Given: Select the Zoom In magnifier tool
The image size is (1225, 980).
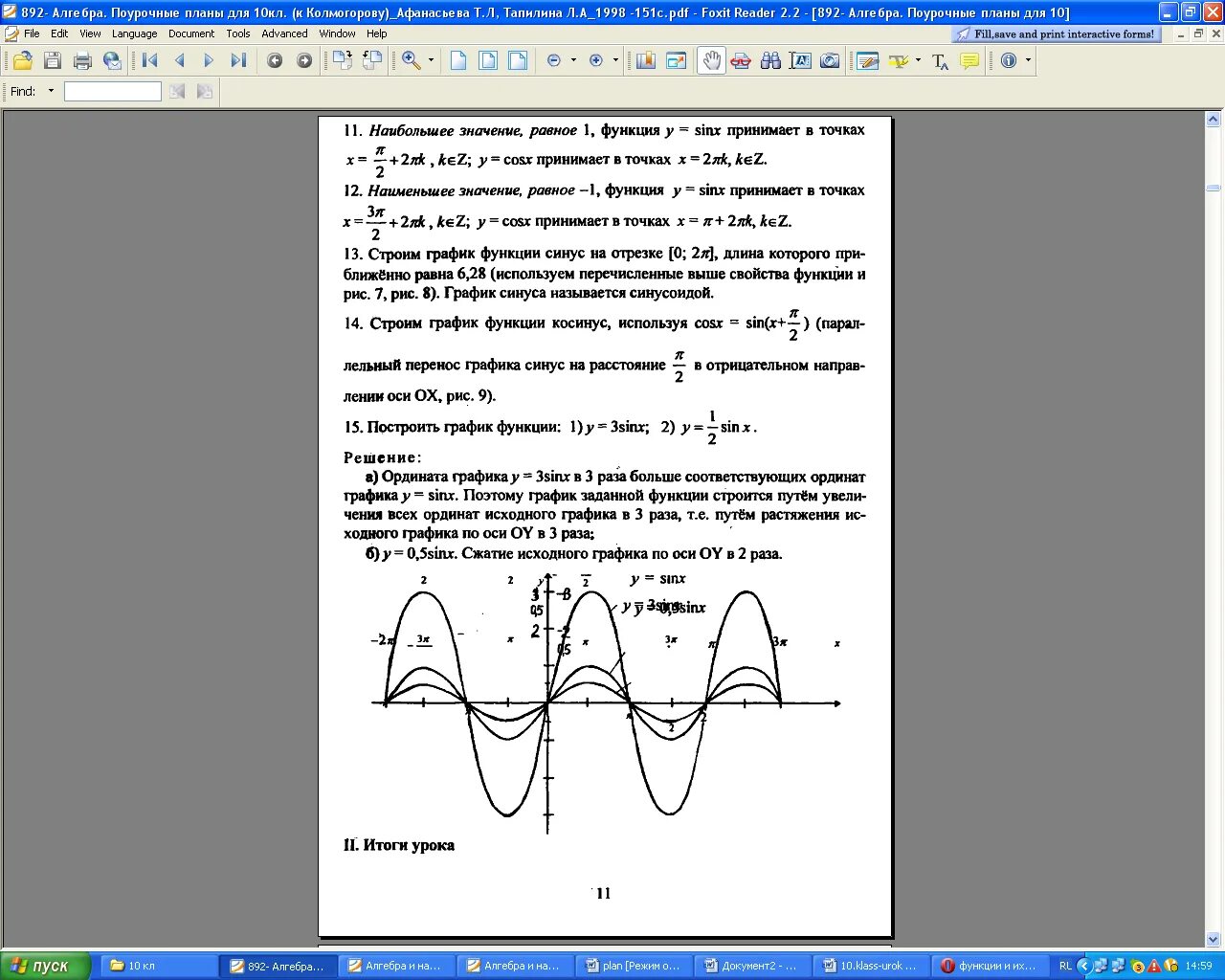Looking at the screenshot, I should click(412, 60).
